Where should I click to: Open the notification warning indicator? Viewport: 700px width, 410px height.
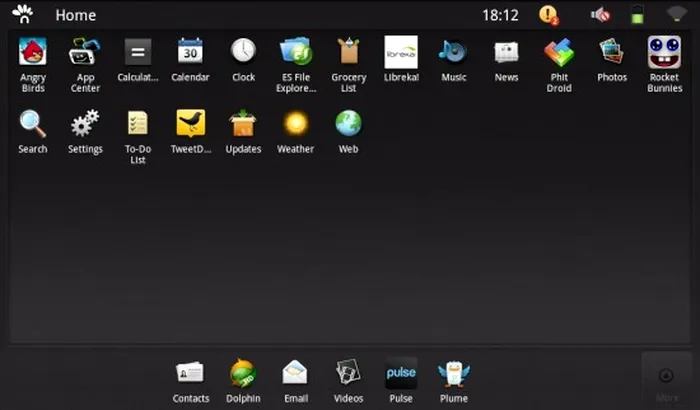pyautogui.click(x=549, y=15)
